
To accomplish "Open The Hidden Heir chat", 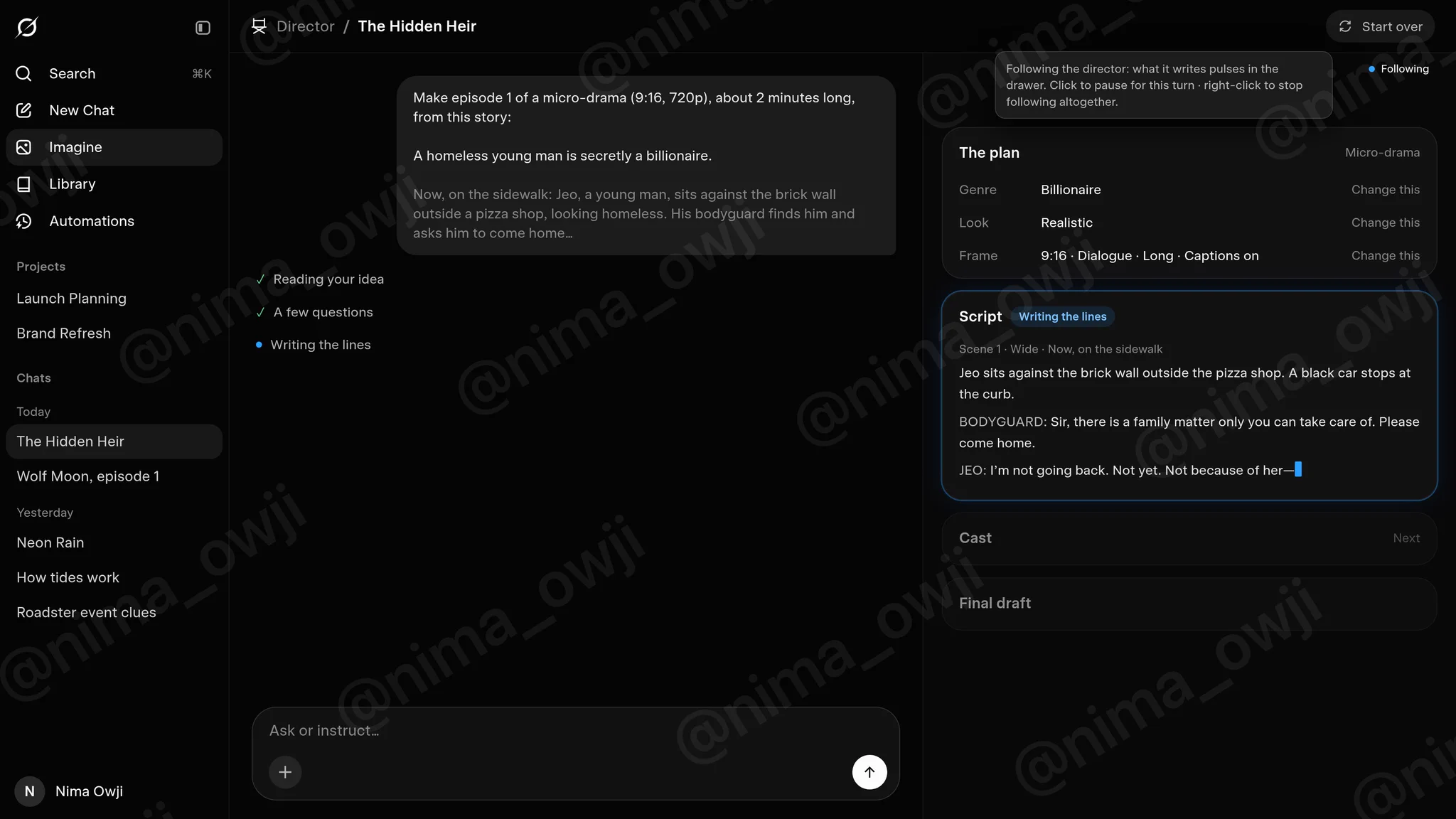I will point(114,441).
